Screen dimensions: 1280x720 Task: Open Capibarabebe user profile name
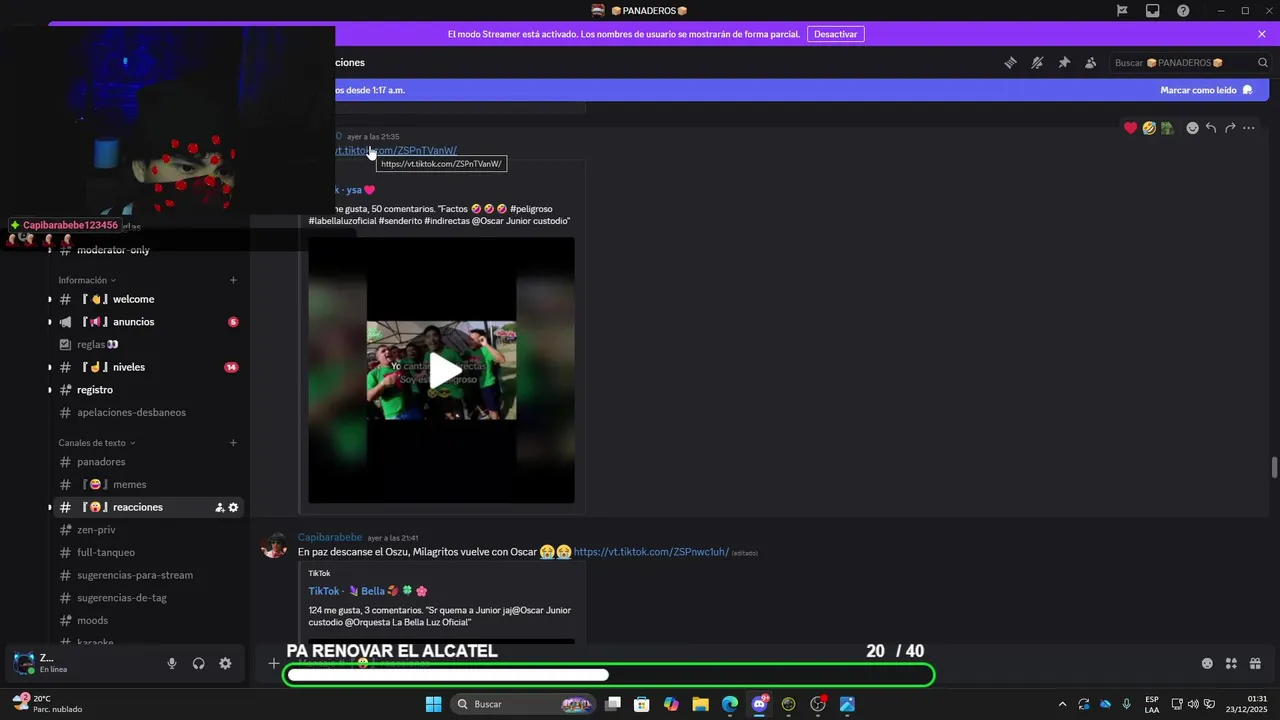click(x=330, y=537)
